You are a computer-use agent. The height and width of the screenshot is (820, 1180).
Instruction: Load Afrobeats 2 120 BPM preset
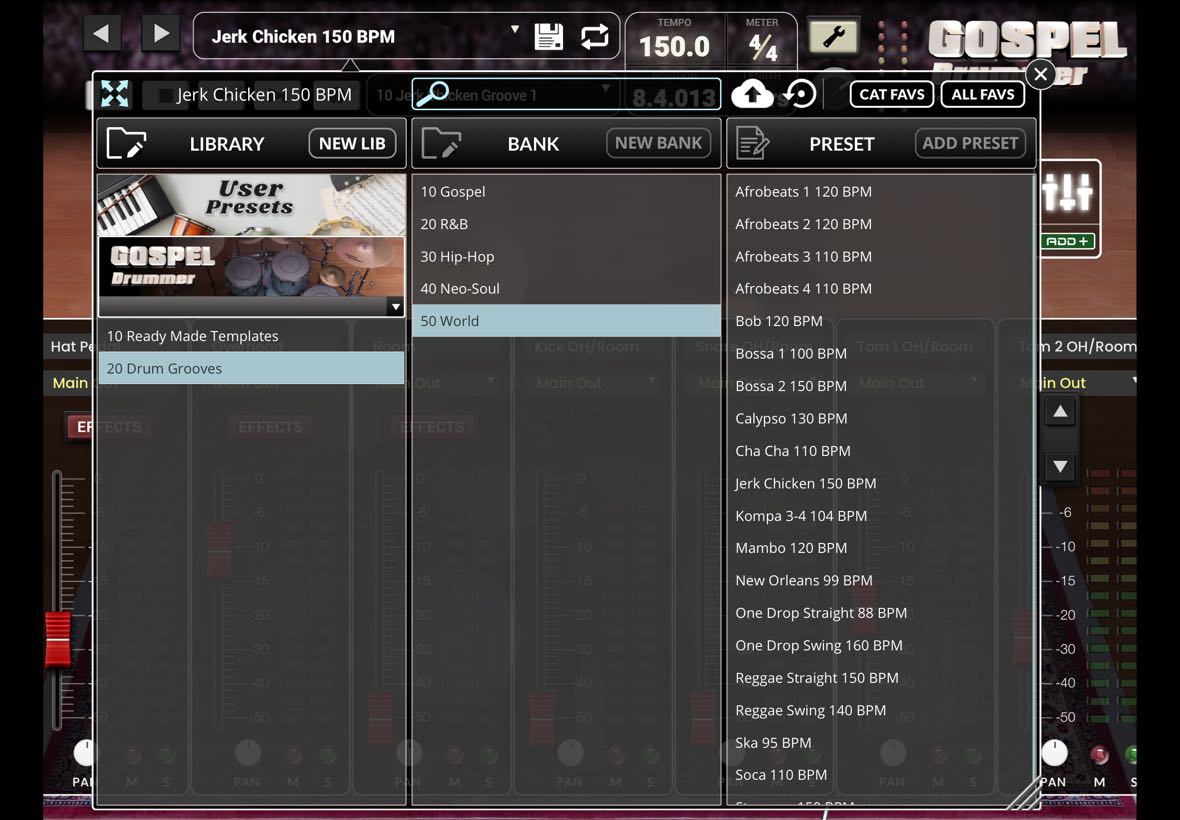(x=880, y=224)
